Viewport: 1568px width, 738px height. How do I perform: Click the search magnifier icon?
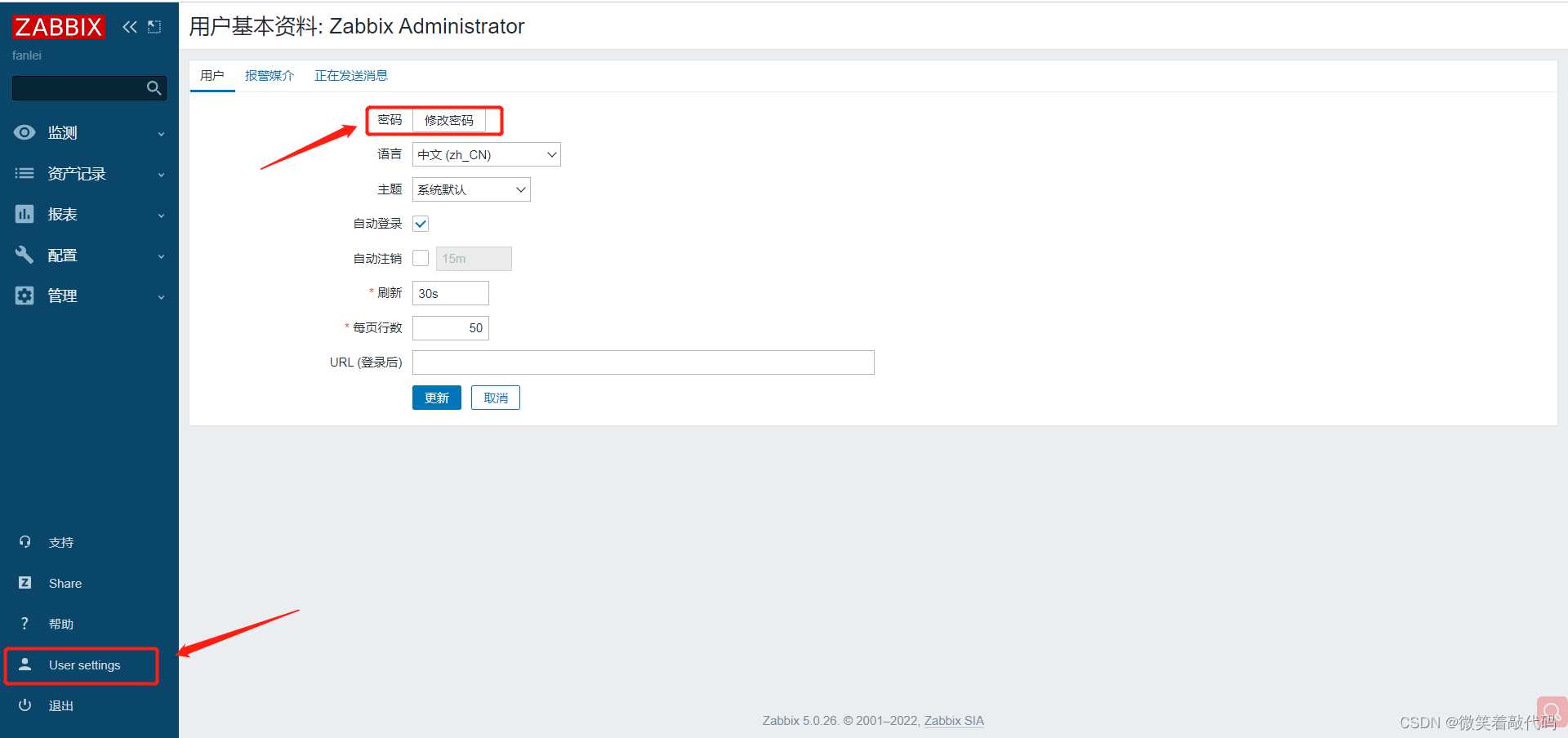coord(154,88)
